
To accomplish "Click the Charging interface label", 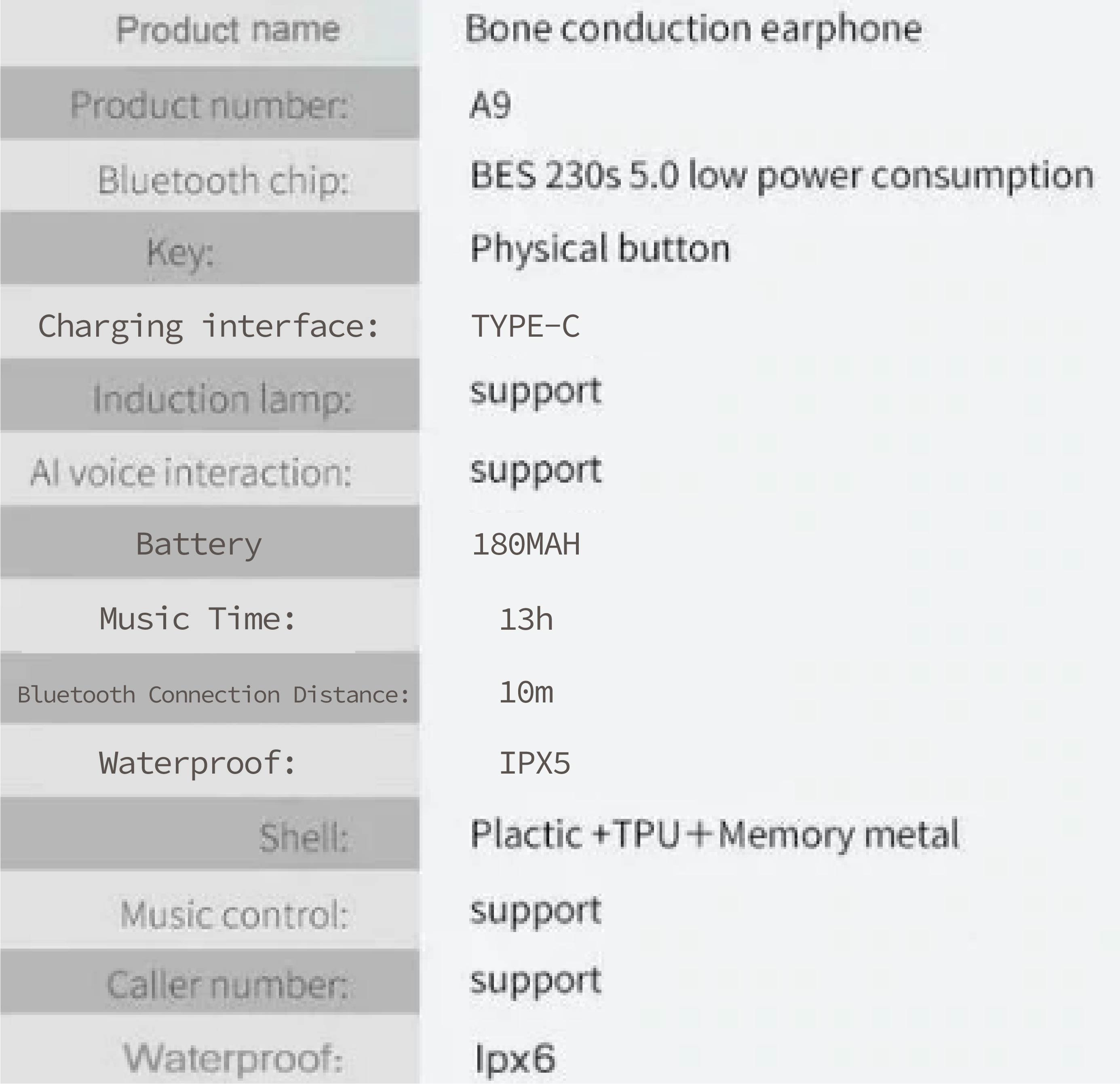I will click(209, 327).
